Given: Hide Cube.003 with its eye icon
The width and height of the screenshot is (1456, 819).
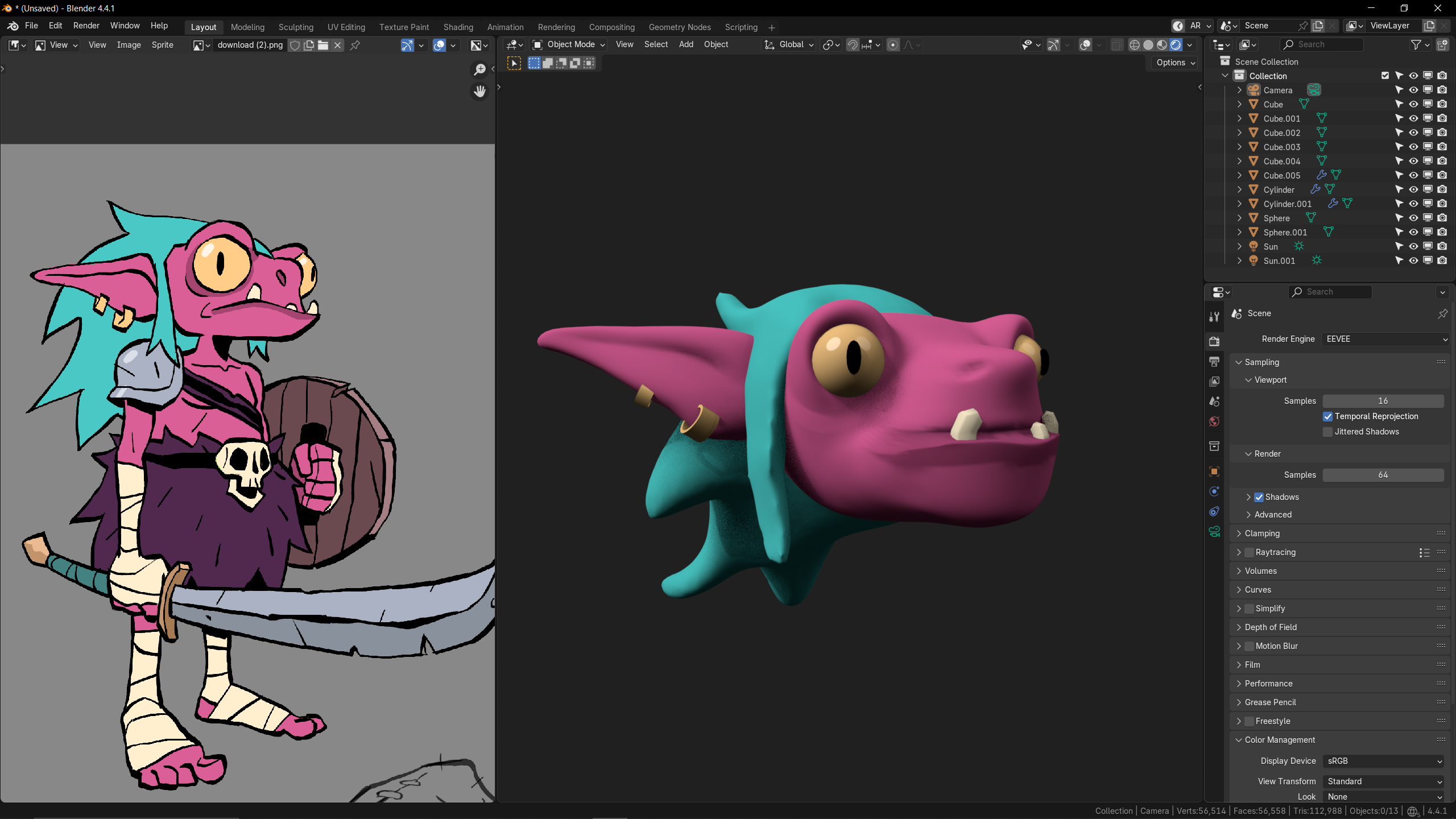Looking at the screenshot, I should 1413,147.
